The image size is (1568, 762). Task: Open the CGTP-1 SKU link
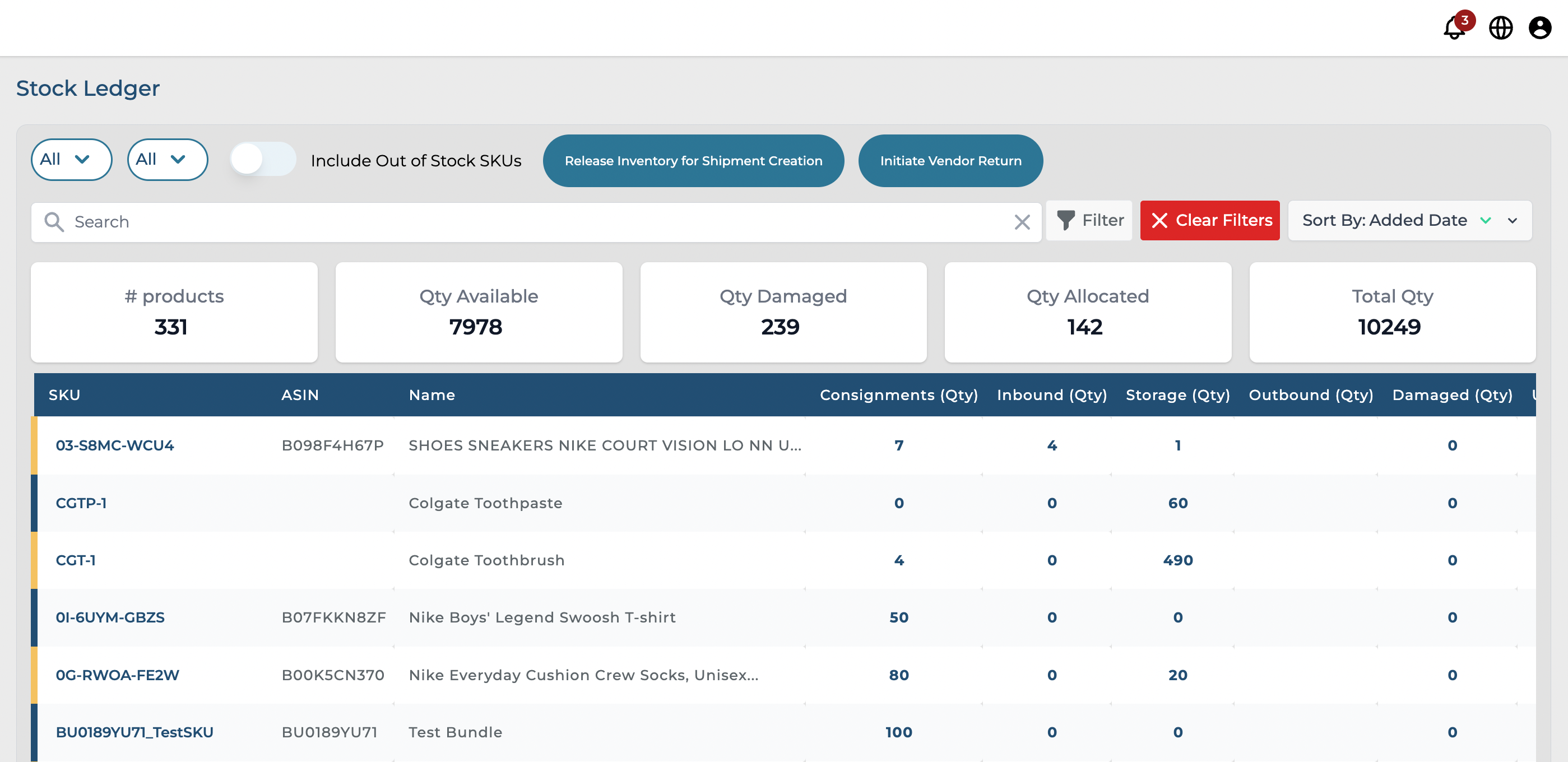click(81, 503)
